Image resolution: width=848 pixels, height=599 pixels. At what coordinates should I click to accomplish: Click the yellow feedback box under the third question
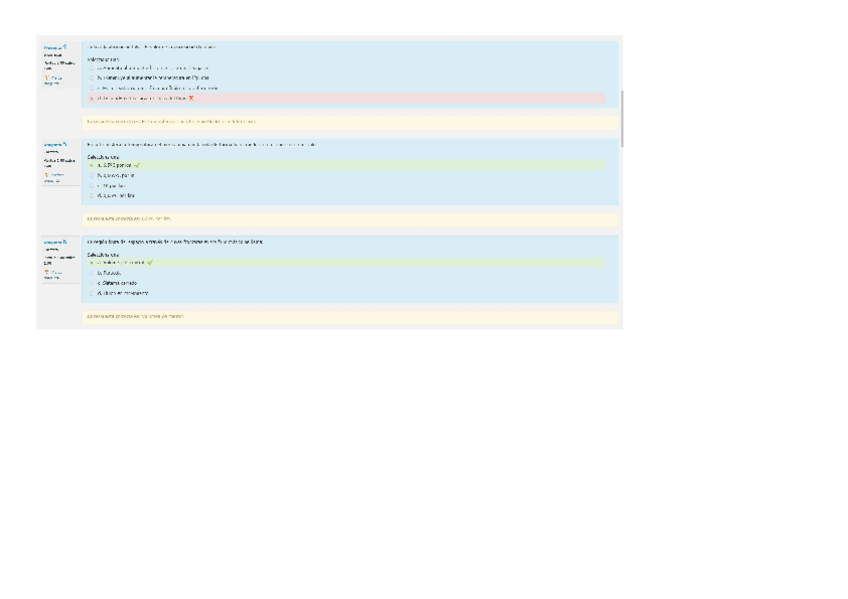[x=349, y=316]
